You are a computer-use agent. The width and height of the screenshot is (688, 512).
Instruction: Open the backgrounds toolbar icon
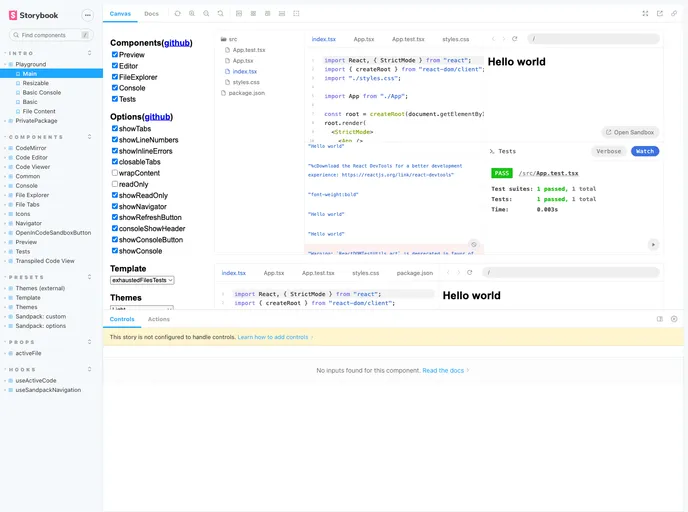(x=239, y=14)
